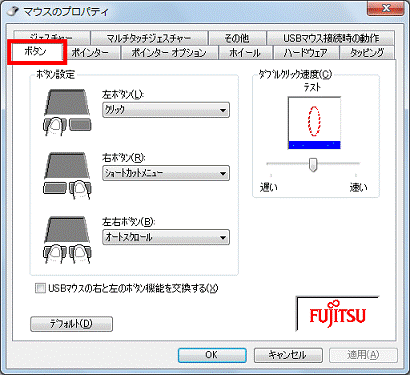Switch to the ボタン tab
Image resolution: width=410 pixels, height=375 pixels.
(35, 52)
